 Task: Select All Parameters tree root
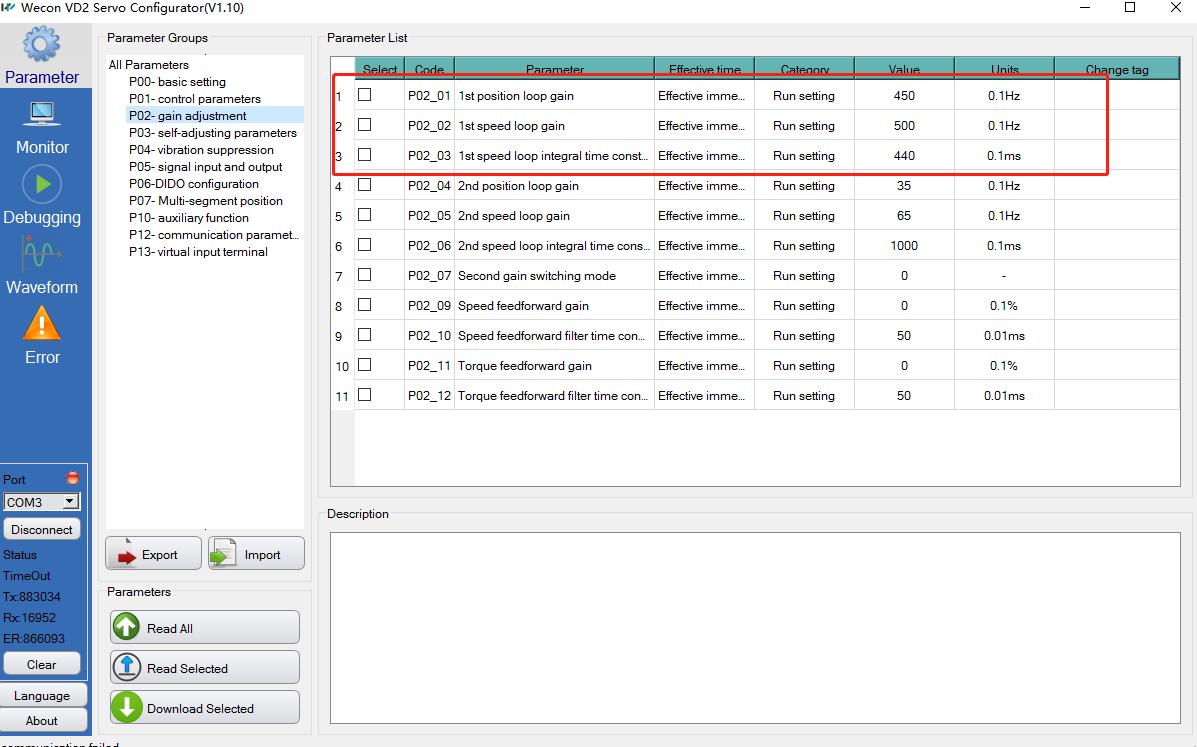coord(149,65)
